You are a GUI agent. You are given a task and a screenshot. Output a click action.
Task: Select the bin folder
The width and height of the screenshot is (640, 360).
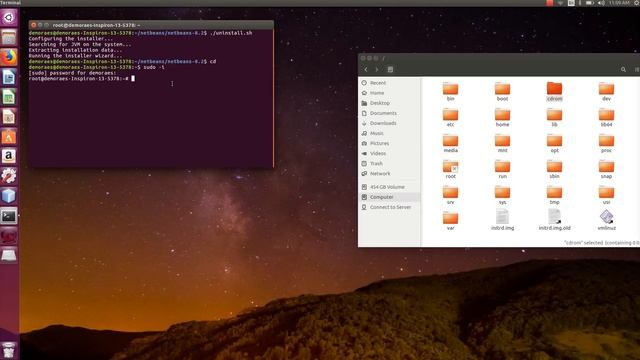click(x=451, y=91)
